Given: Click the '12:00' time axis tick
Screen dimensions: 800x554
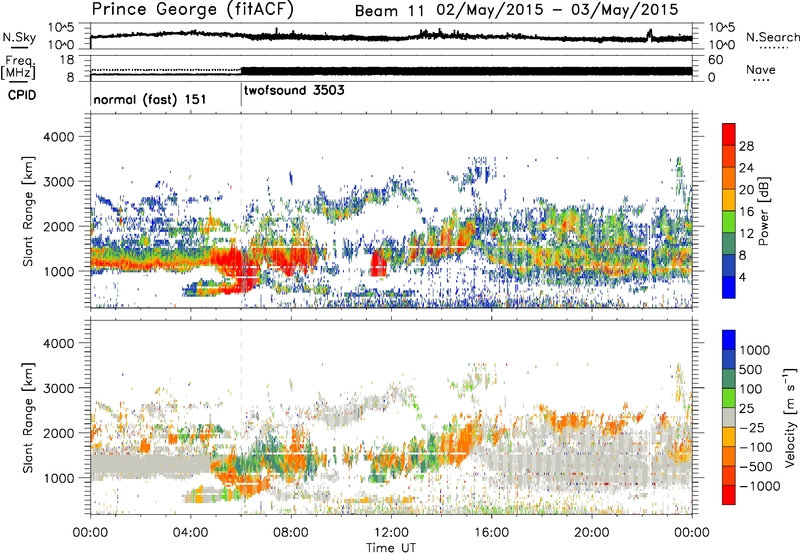Looking at the screenshot, I should coord(391,533).
